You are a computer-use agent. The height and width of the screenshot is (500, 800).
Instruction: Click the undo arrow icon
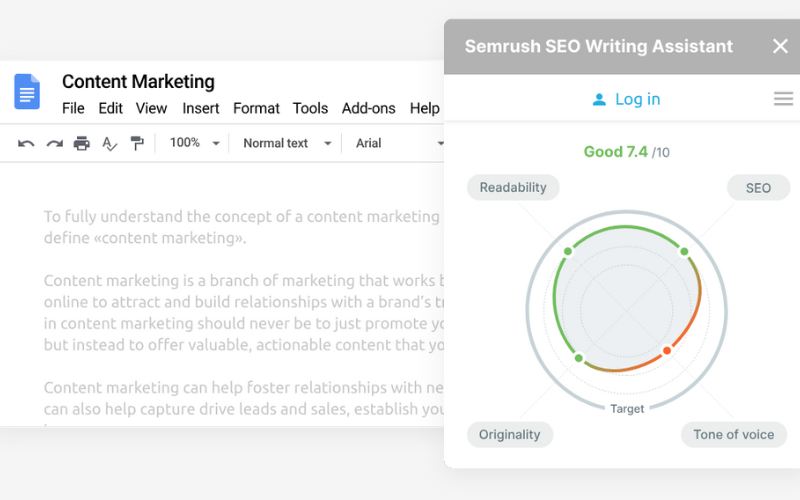coord(27,144)
